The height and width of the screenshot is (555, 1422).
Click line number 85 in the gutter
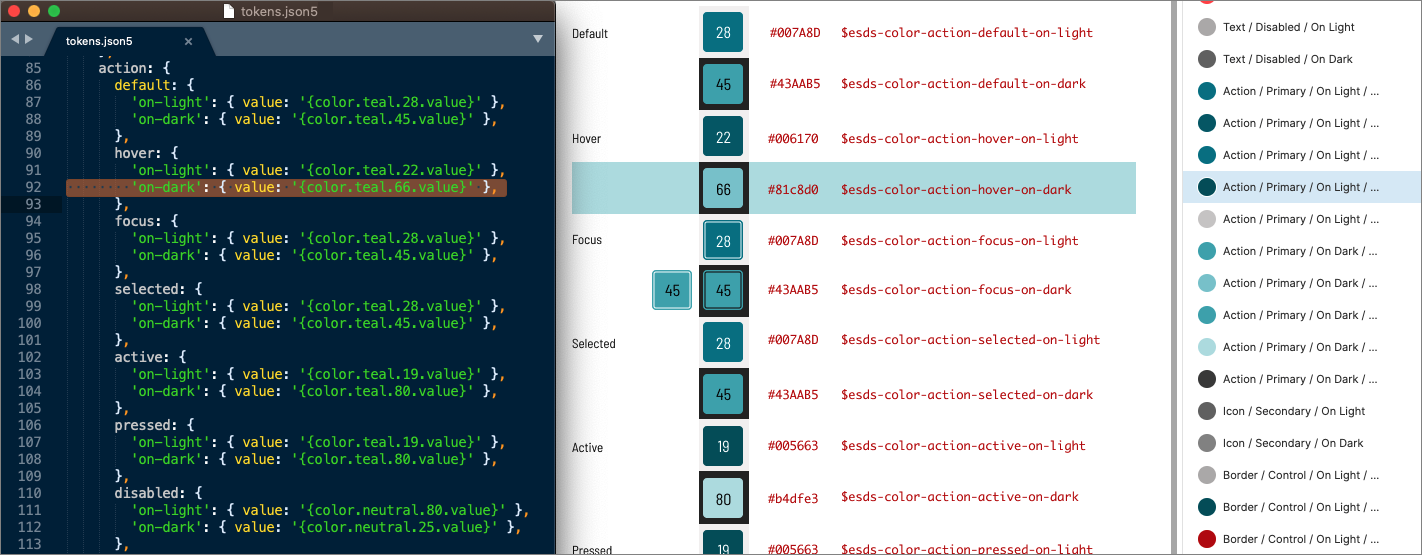(x=32, y=68)
